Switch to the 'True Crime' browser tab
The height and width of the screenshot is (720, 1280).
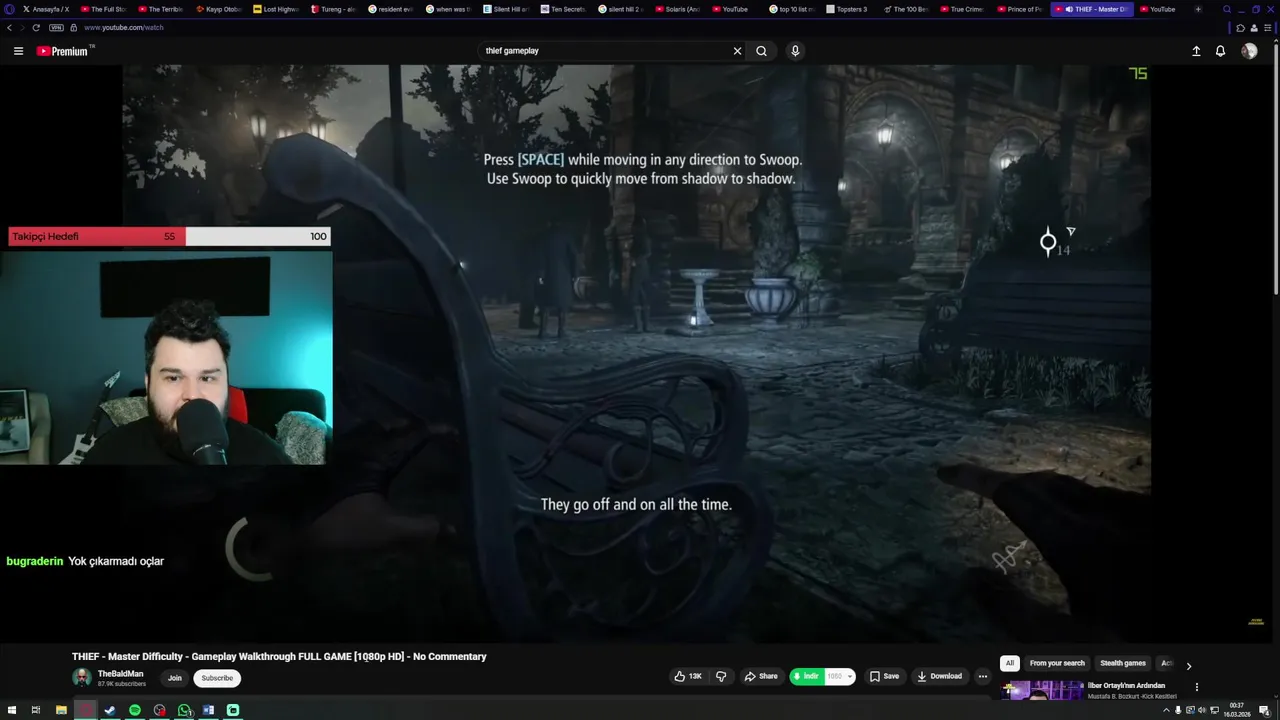961,9
